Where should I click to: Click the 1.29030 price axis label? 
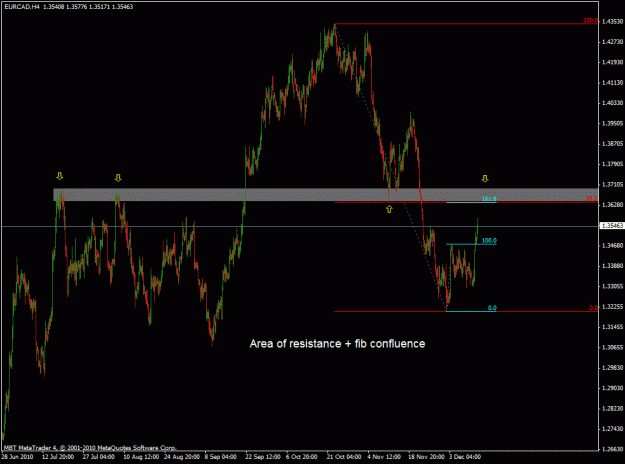(612, 388)
